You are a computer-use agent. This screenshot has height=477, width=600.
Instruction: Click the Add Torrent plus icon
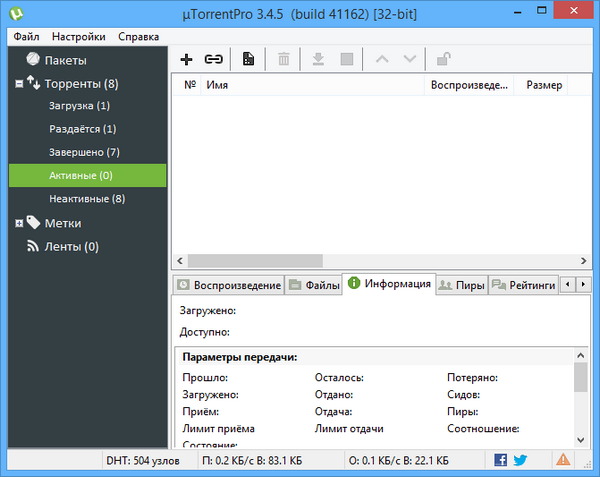(186, 60)
